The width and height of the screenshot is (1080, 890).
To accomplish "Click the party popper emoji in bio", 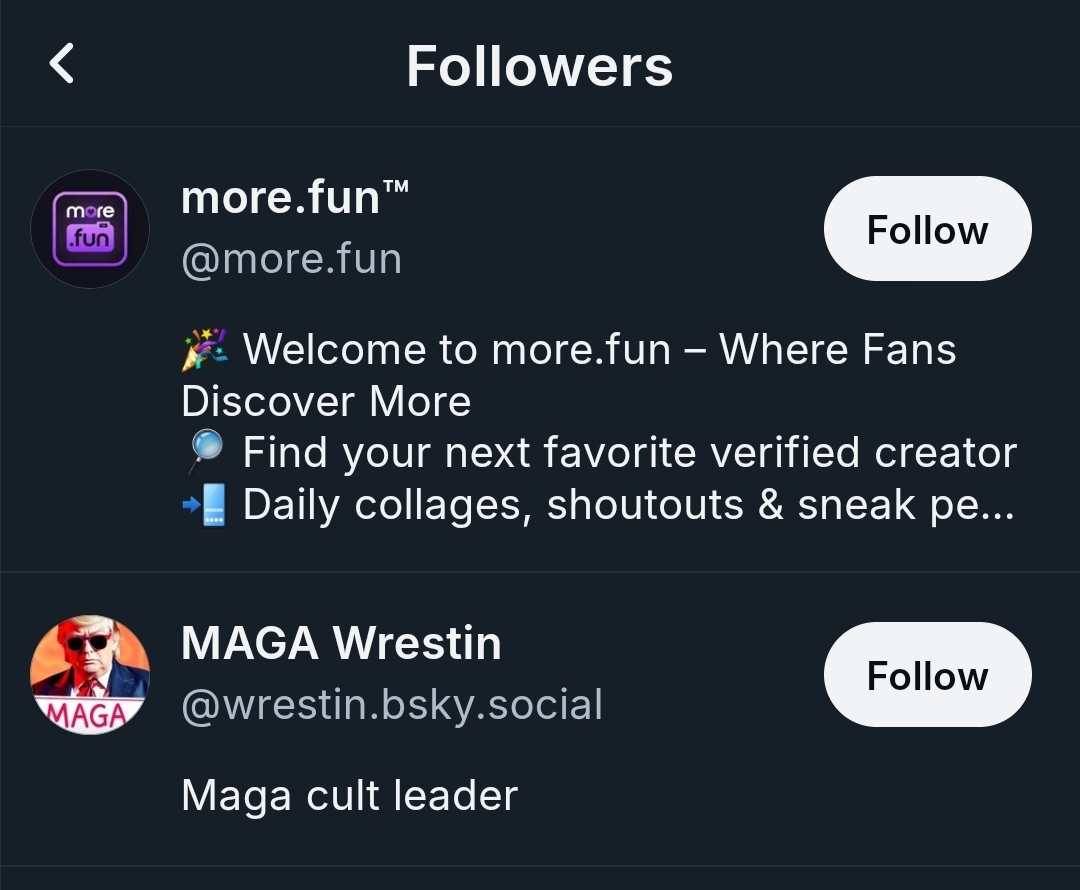I will (206, 350).
